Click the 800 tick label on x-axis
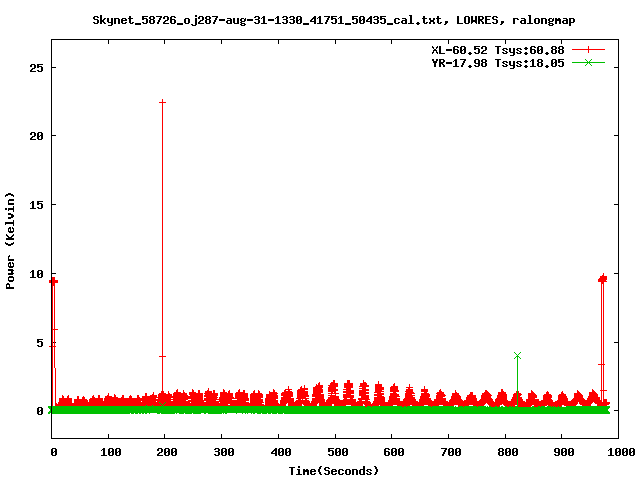This screenshot has height=480, width=640. point(504,452)
